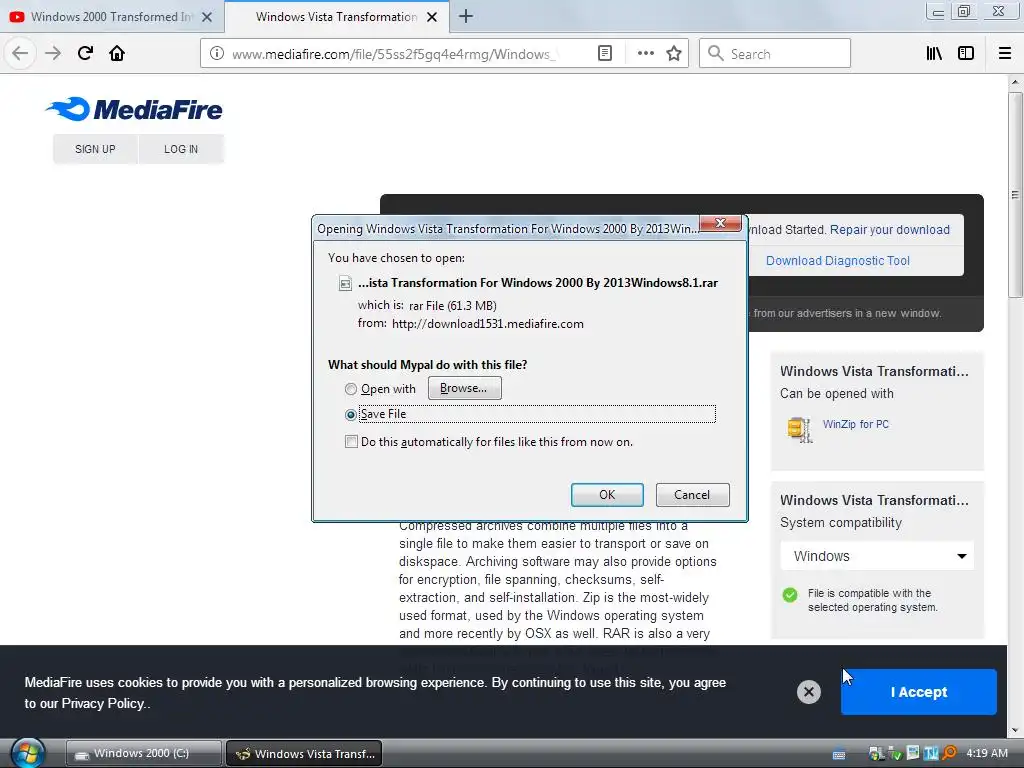Image resolution: width=1024 pixels, height=768 pixels.
Task: Click the scrollbar down arrow
Action: (1015, 730)
